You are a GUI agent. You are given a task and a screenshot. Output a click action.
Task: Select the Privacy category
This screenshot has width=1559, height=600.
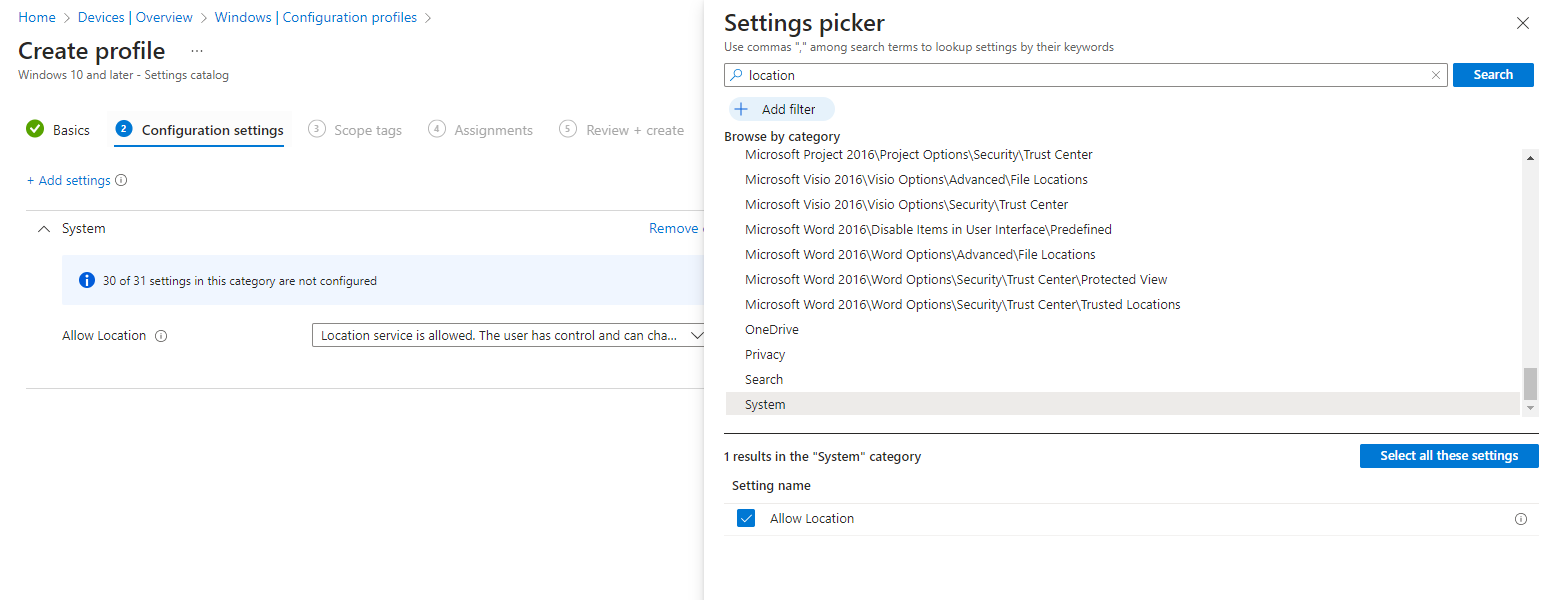click(765, 355)
